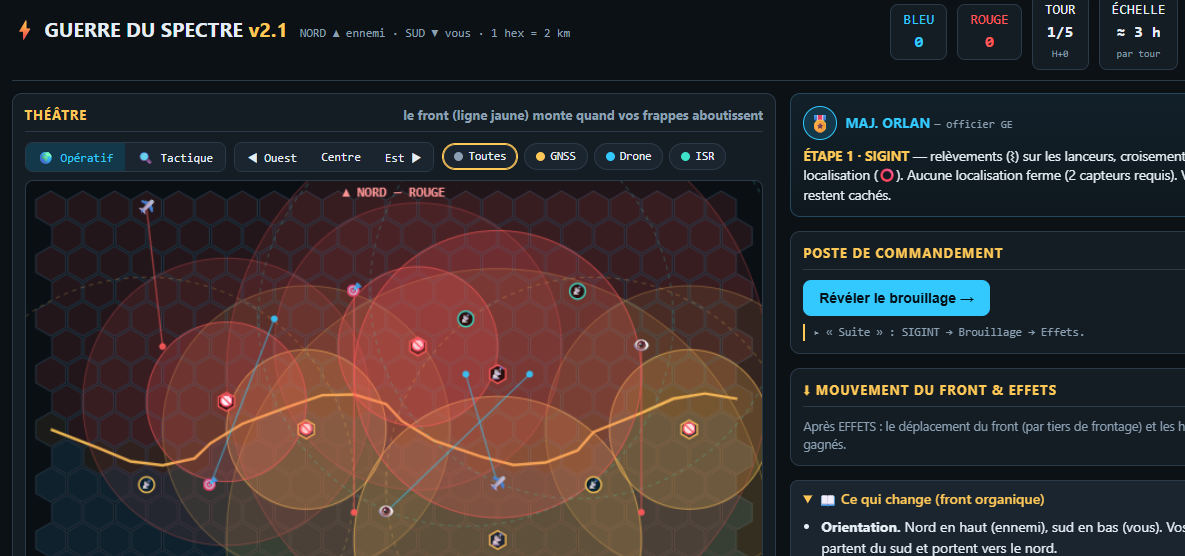
Task: Pan the map to Est
Action: click(403, 158)
